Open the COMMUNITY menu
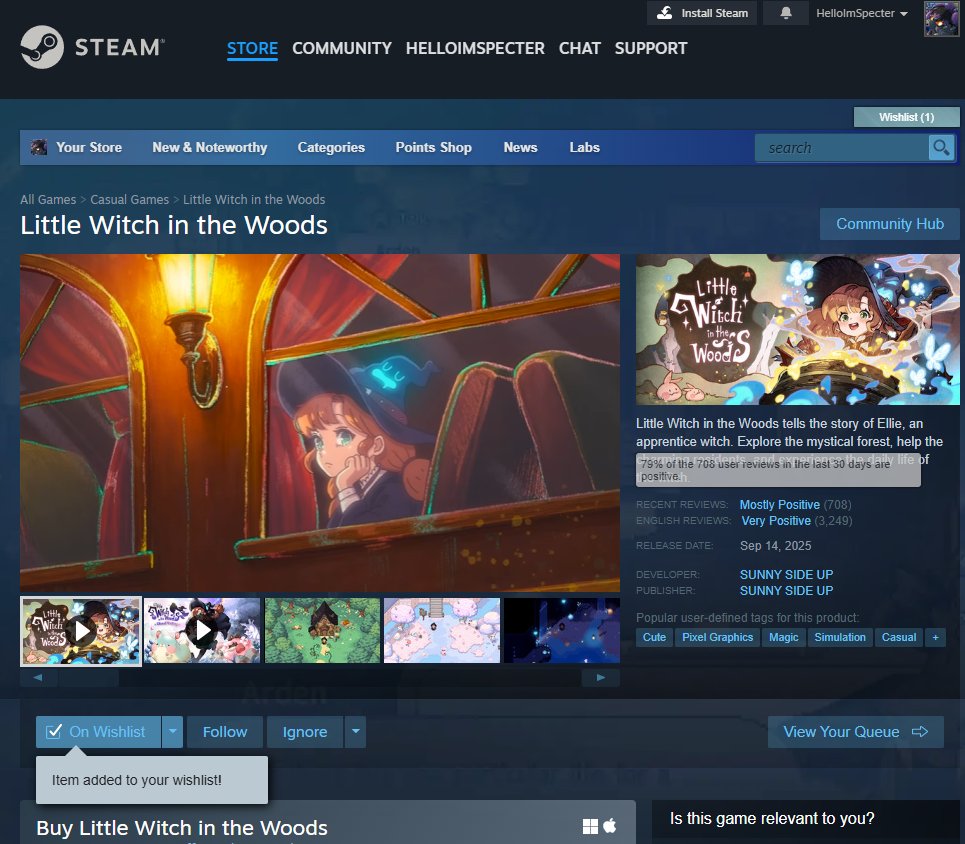The image size is (965, 844). coord(342,48)
